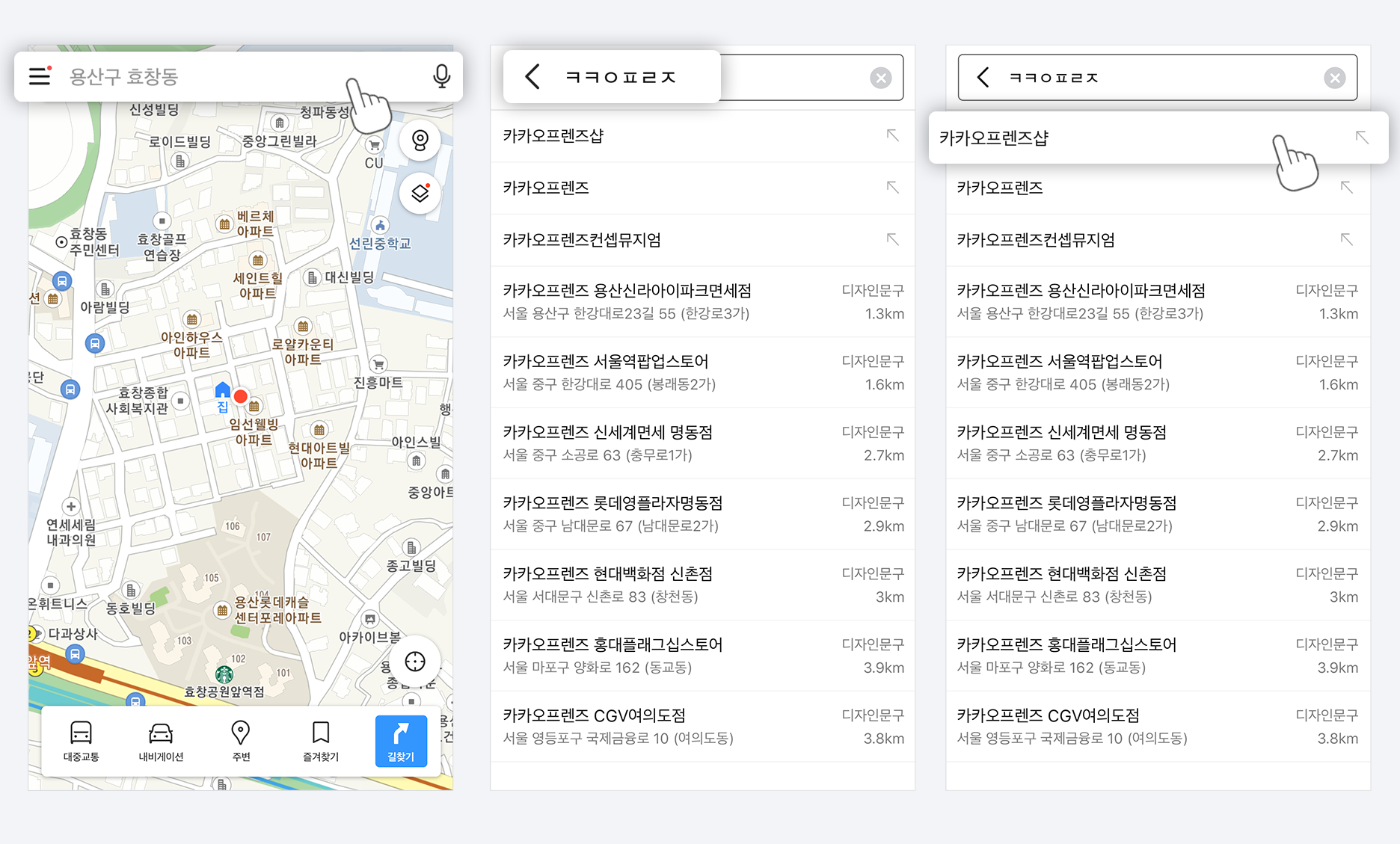Open the street view pin button on map
This screenshot has width=1400, height=844.
tap(420, 140)
